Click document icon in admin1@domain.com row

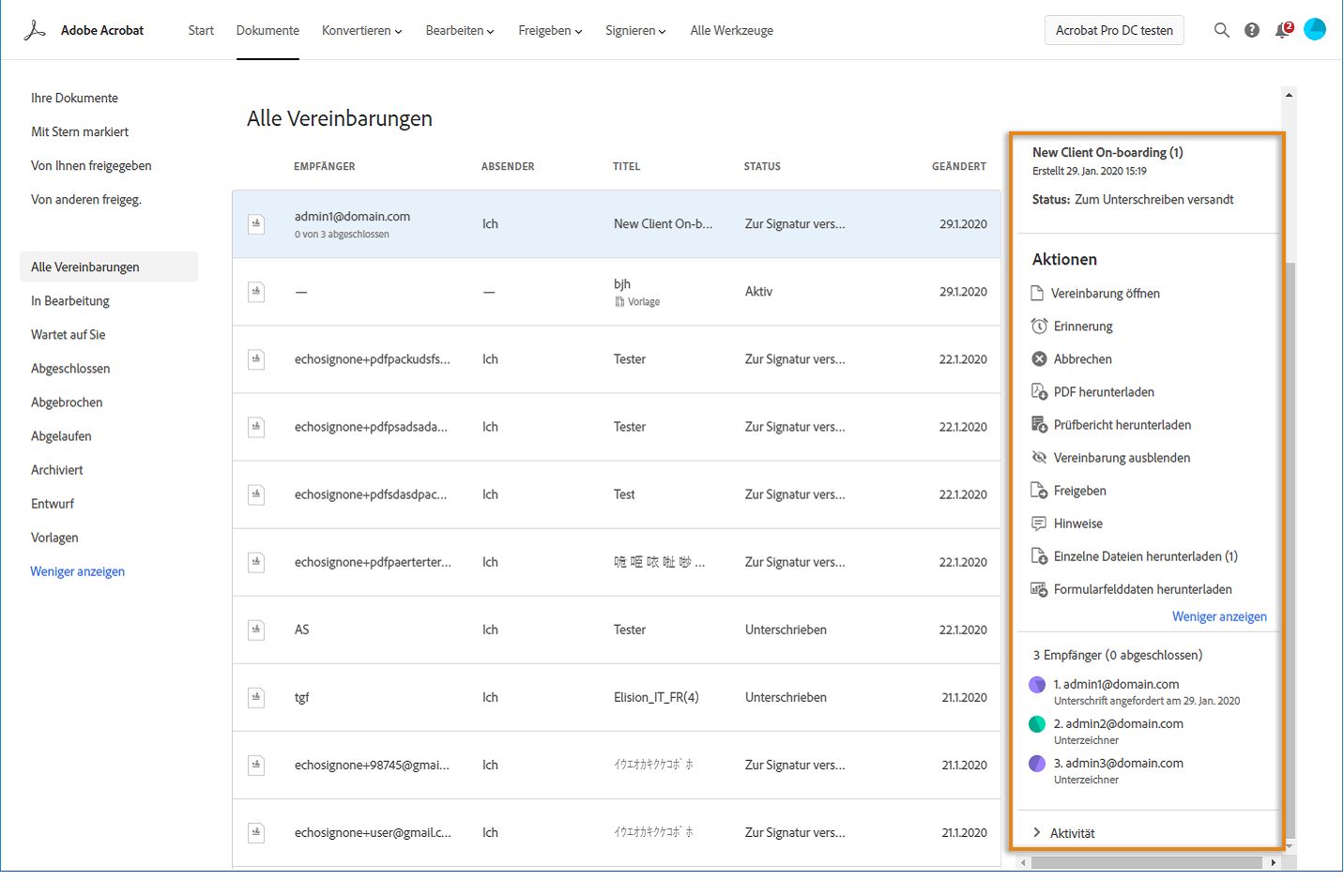pyautogui.click(x=256, y=224)
